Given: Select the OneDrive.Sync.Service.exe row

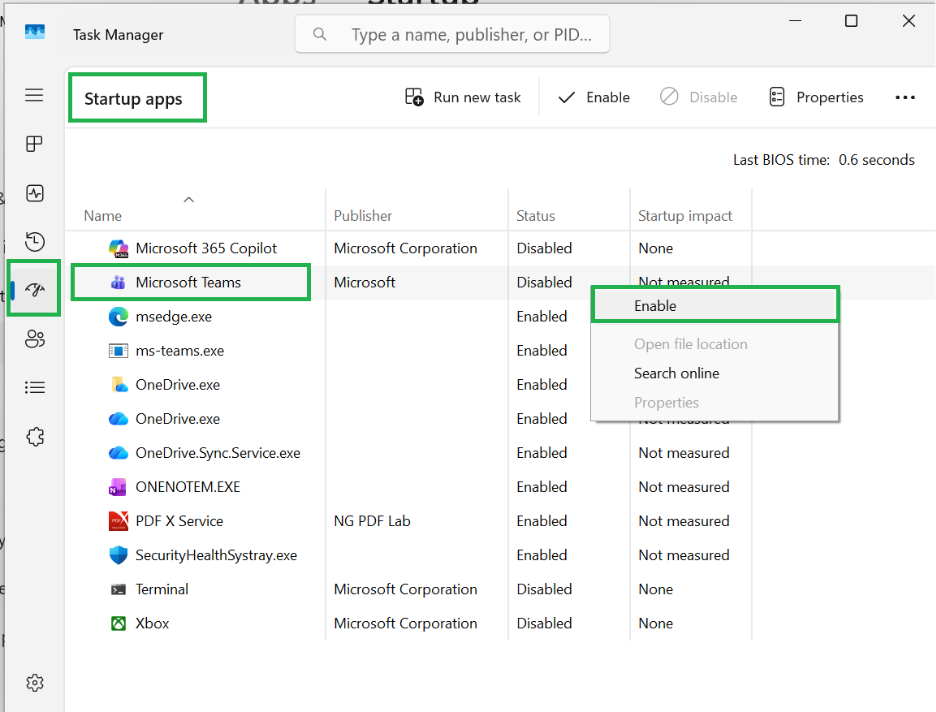Looking at the screenshot, I should point(408,453).
